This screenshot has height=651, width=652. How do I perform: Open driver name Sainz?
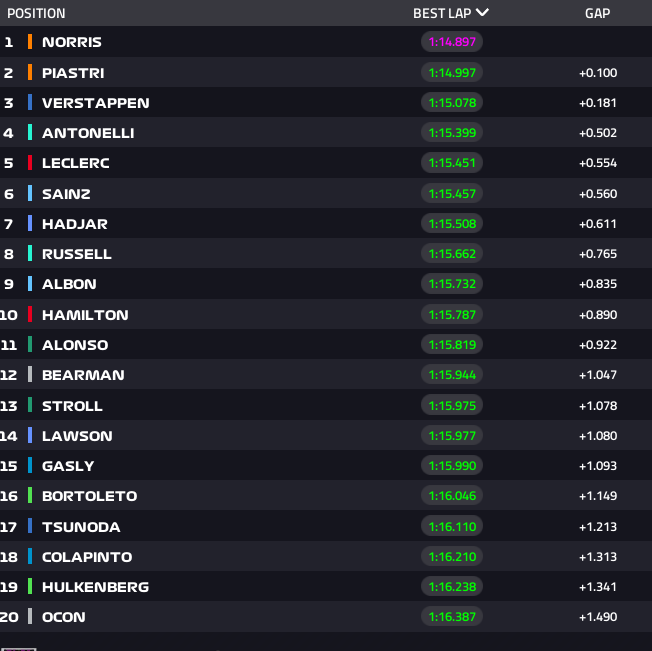coord(68,194)
